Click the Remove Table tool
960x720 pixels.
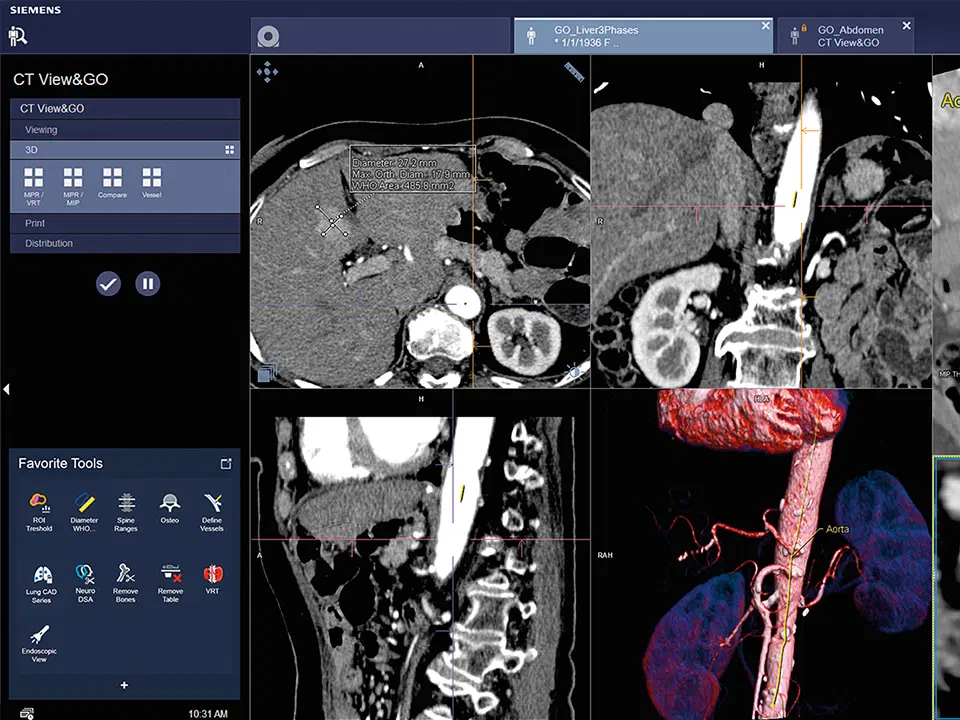(170, 579)
